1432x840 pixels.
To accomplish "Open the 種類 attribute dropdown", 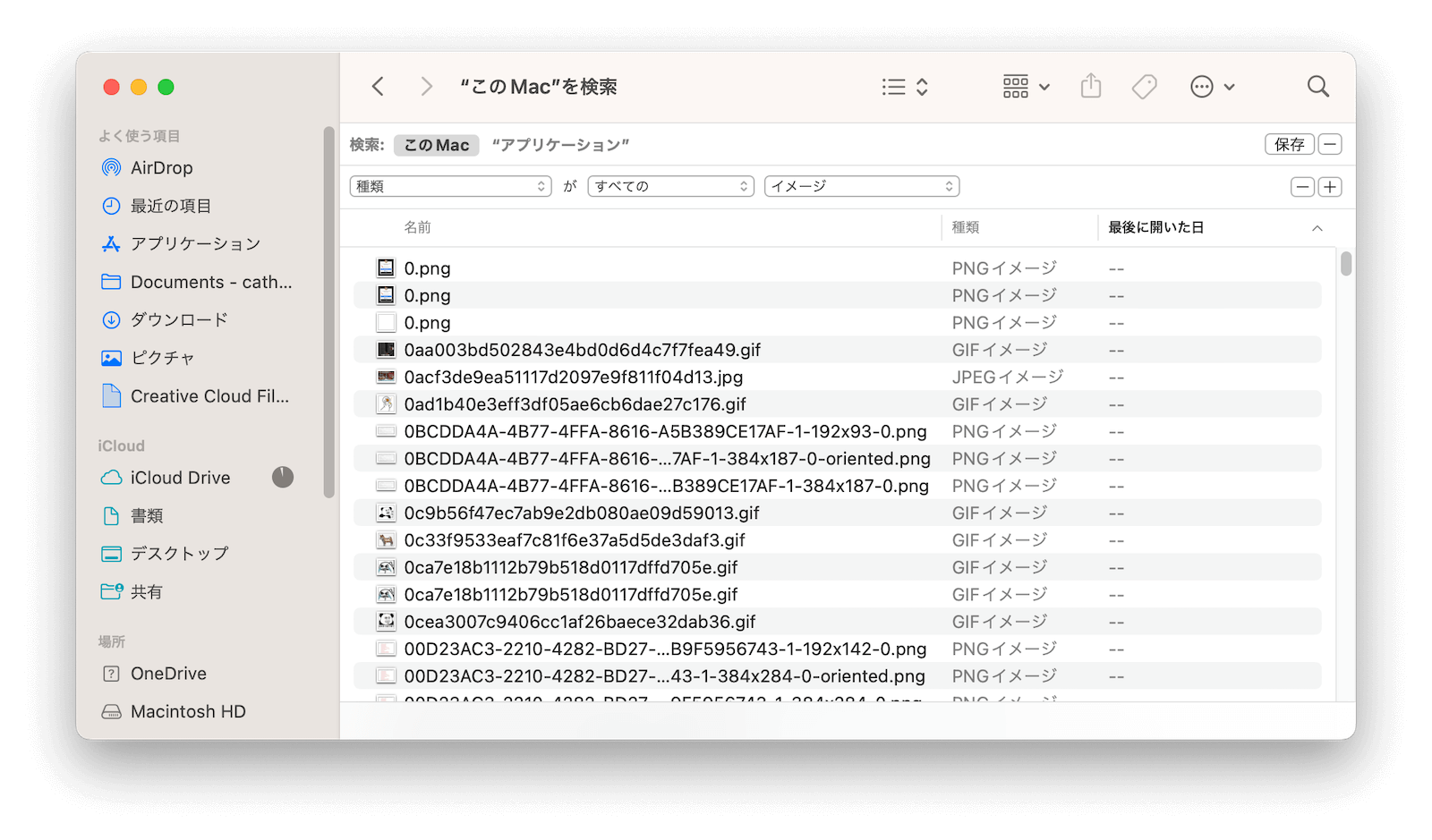I will [x=450, y=186].
